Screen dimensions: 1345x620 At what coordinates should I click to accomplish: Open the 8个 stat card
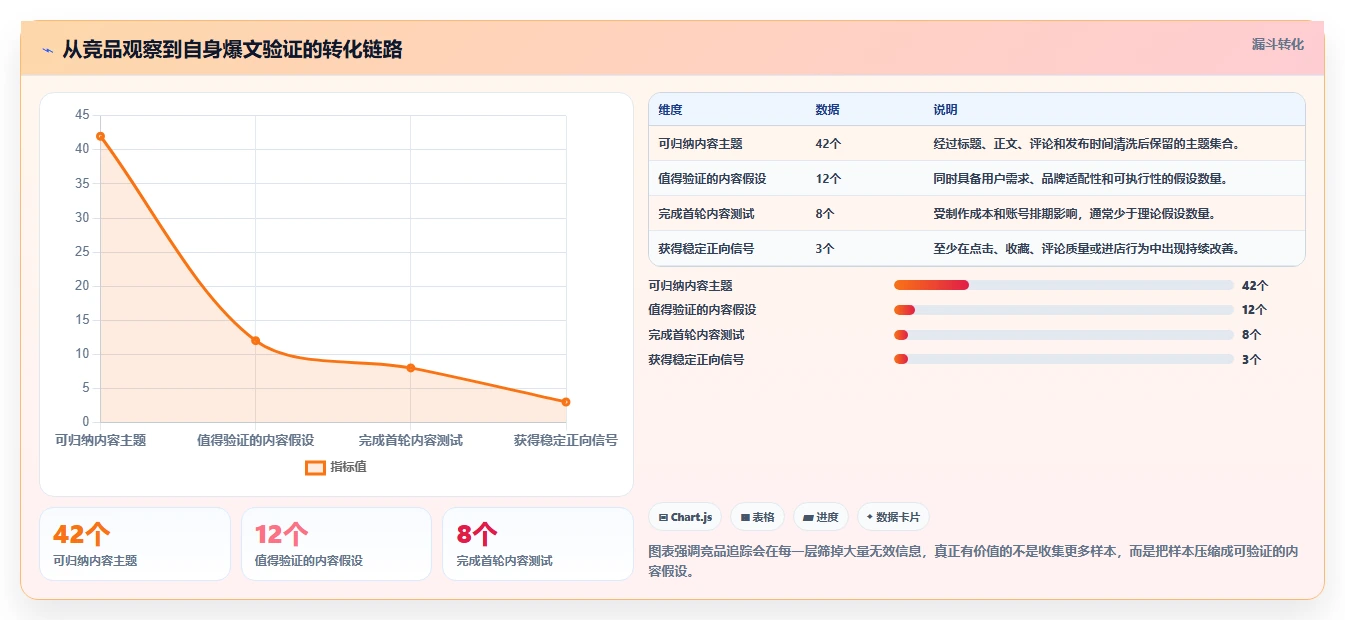537,544
